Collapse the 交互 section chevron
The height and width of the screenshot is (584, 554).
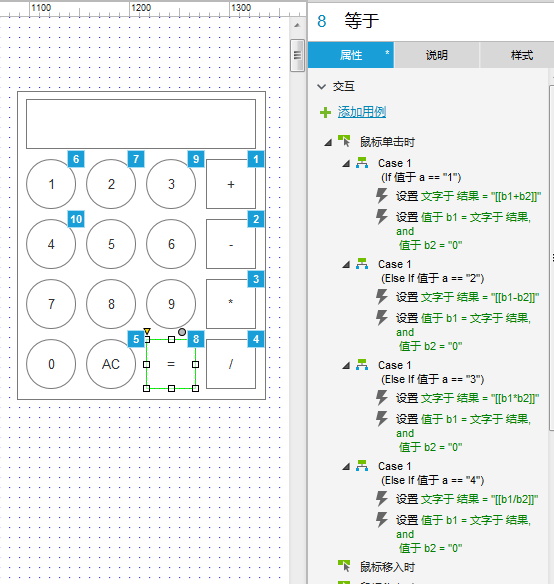(321, 87)
